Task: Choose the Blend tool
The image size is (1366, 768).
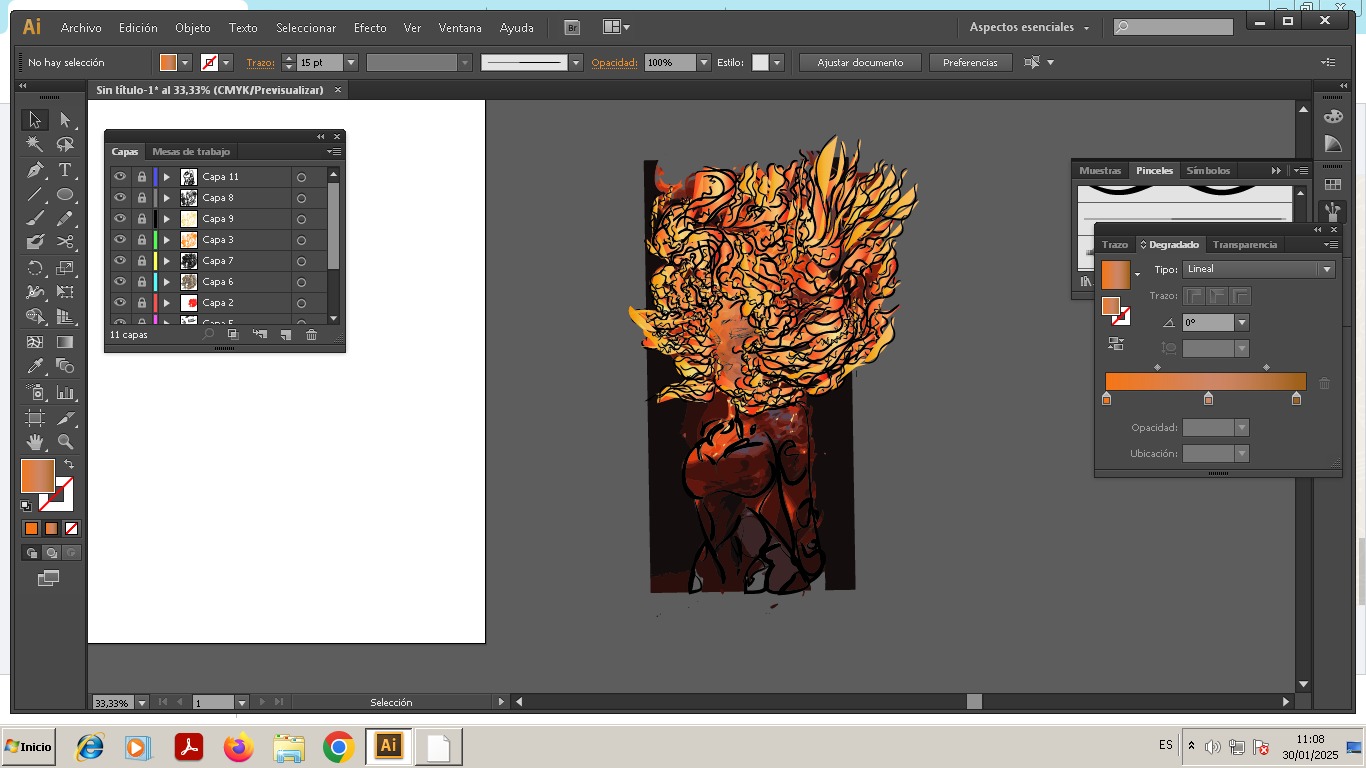Action: pyautogui.click(x=65, y=367)
